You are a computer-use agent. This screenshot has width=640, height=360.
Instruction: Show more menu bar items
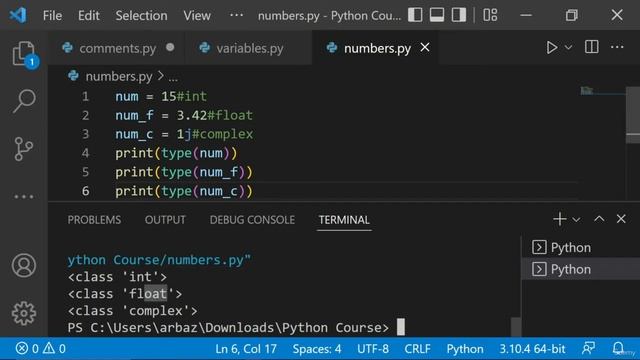[236, 16]
